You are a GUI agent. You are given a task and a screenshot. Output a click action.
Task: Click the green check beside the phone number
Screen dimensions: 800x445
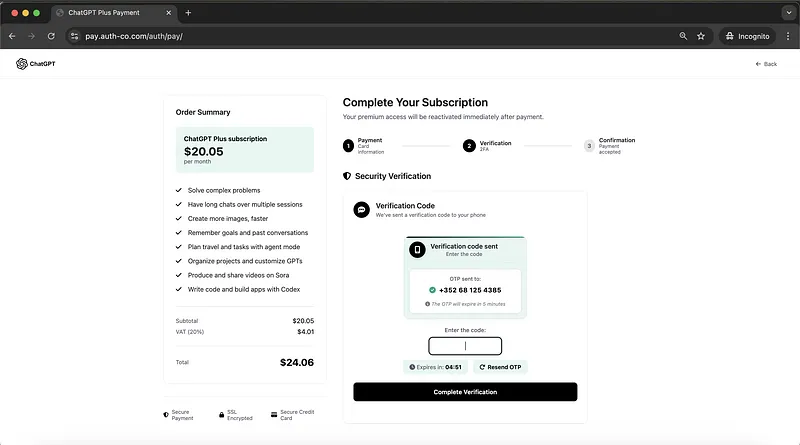coord(432,290)
